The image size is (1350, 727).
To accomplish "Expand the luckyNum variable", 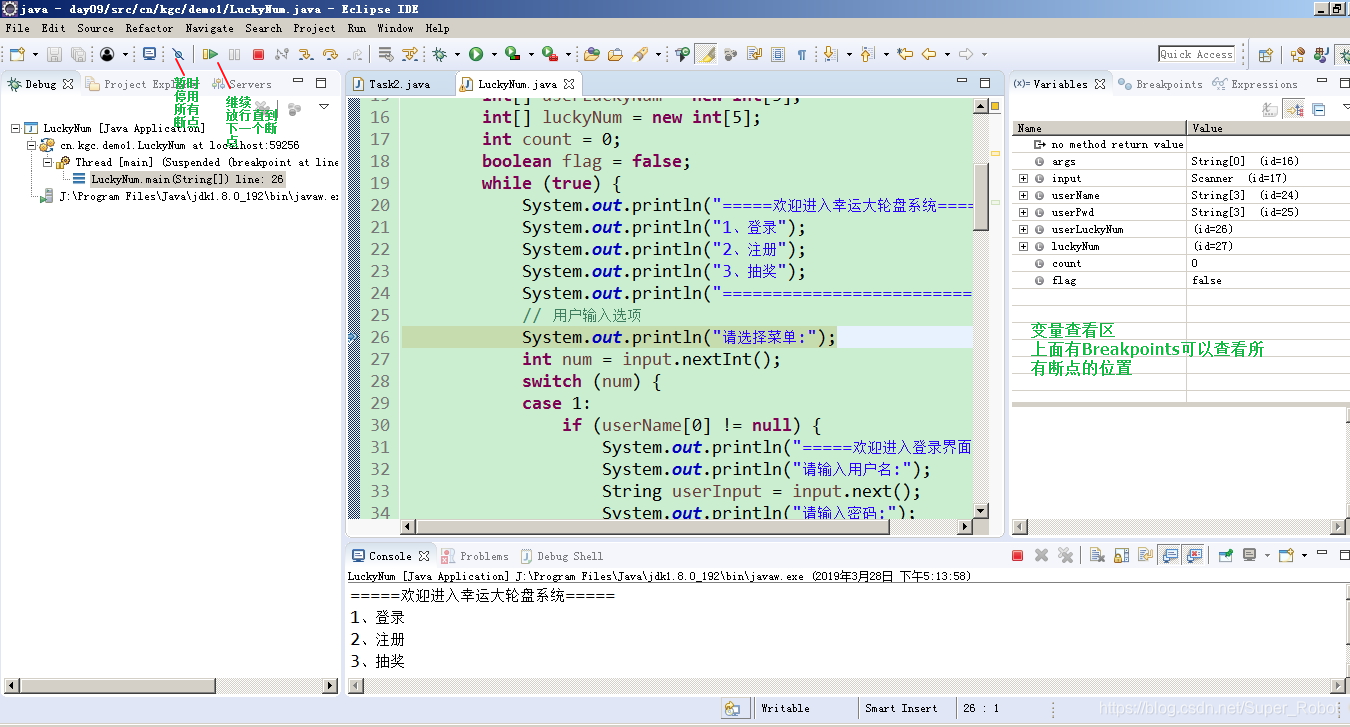I will [x=1023, y=246].
